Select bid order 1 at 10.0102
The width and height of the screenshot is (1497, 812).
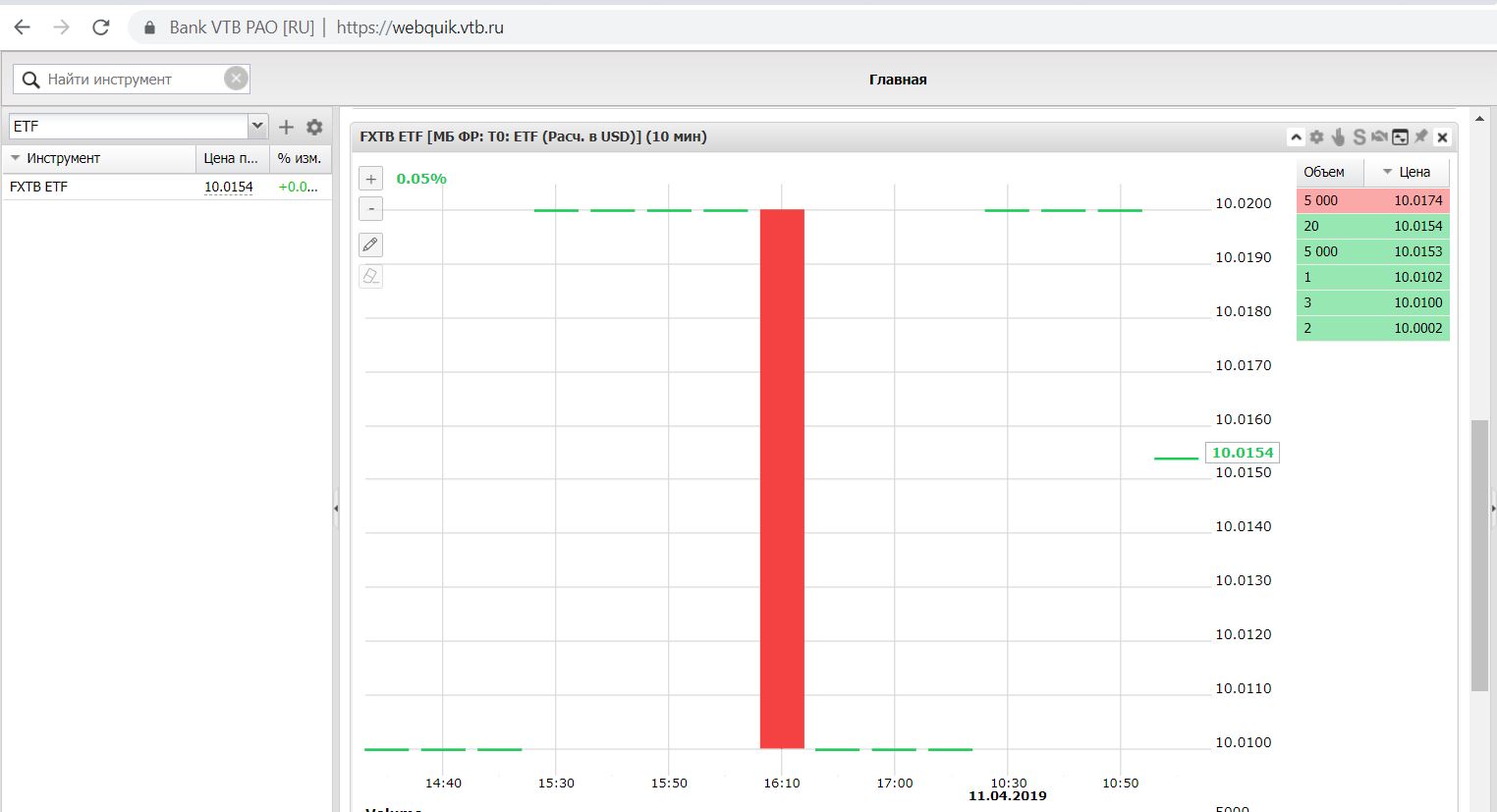1373,277
